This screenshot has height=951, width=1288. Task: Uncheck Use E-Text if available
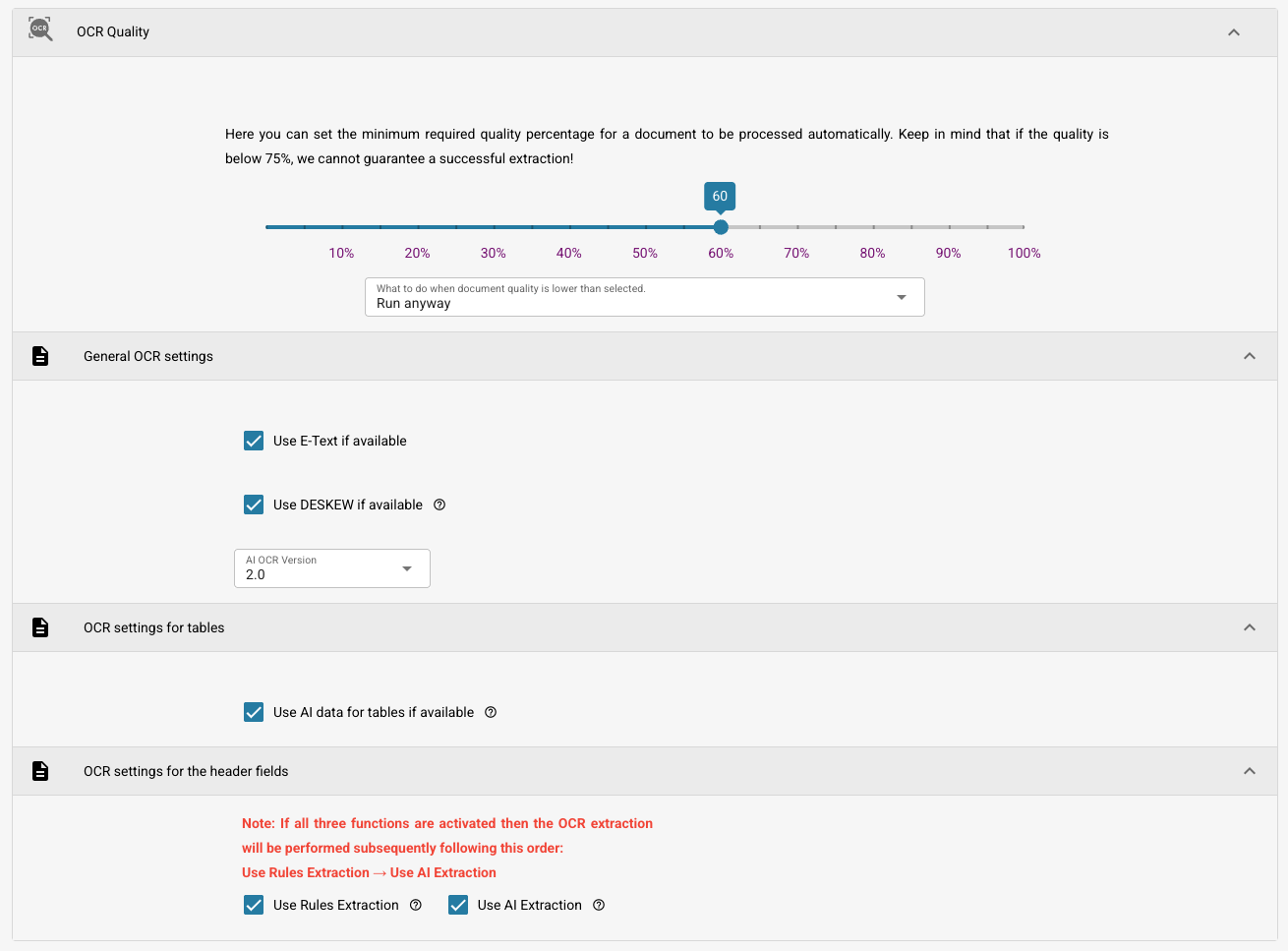point(254,441)
